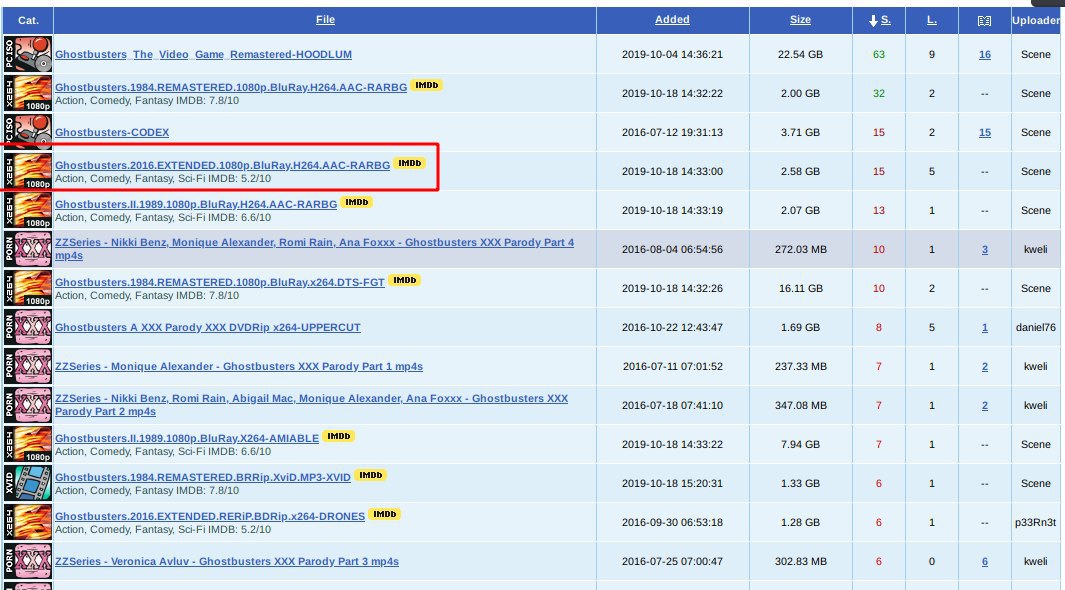Click IMDb badge next to Ghostbusters.II.1989 RARBG
1065x590 pixels.
tap(357, 202)
